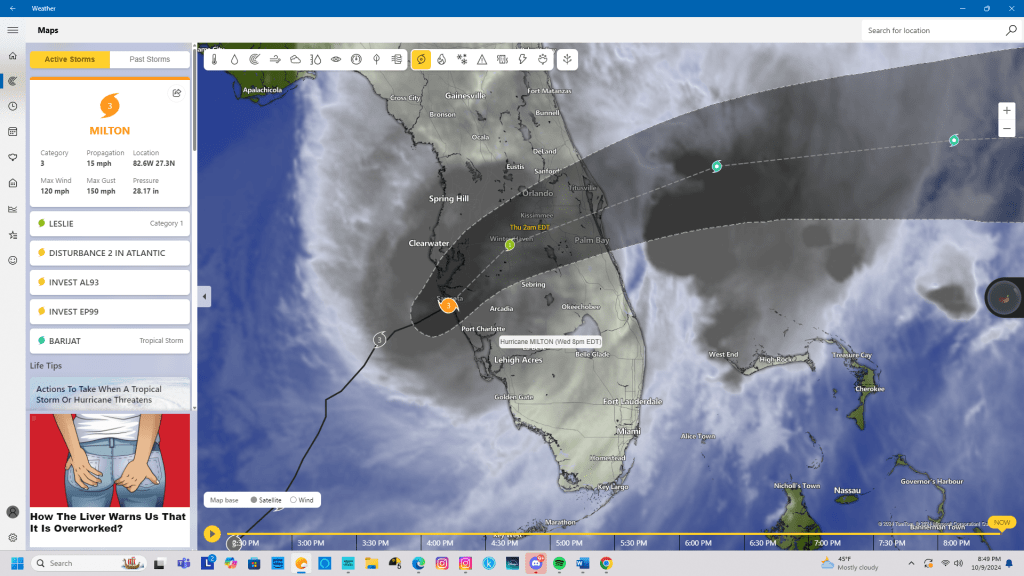This screenshot has width=1024, height=576.
Task: Zoom in on the map
Action: (1007, 110)
